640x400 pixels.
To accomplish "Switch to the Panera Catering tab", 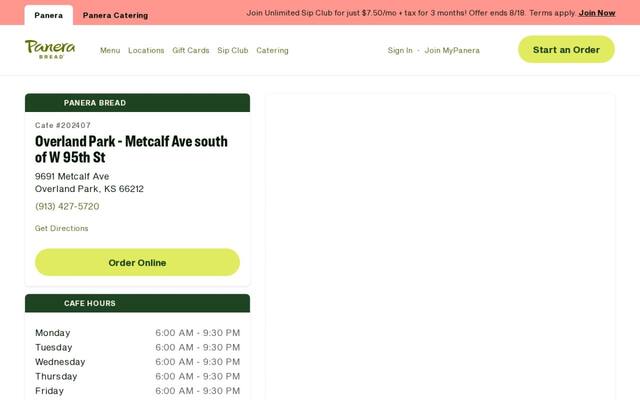I will [x=116, y=16].
